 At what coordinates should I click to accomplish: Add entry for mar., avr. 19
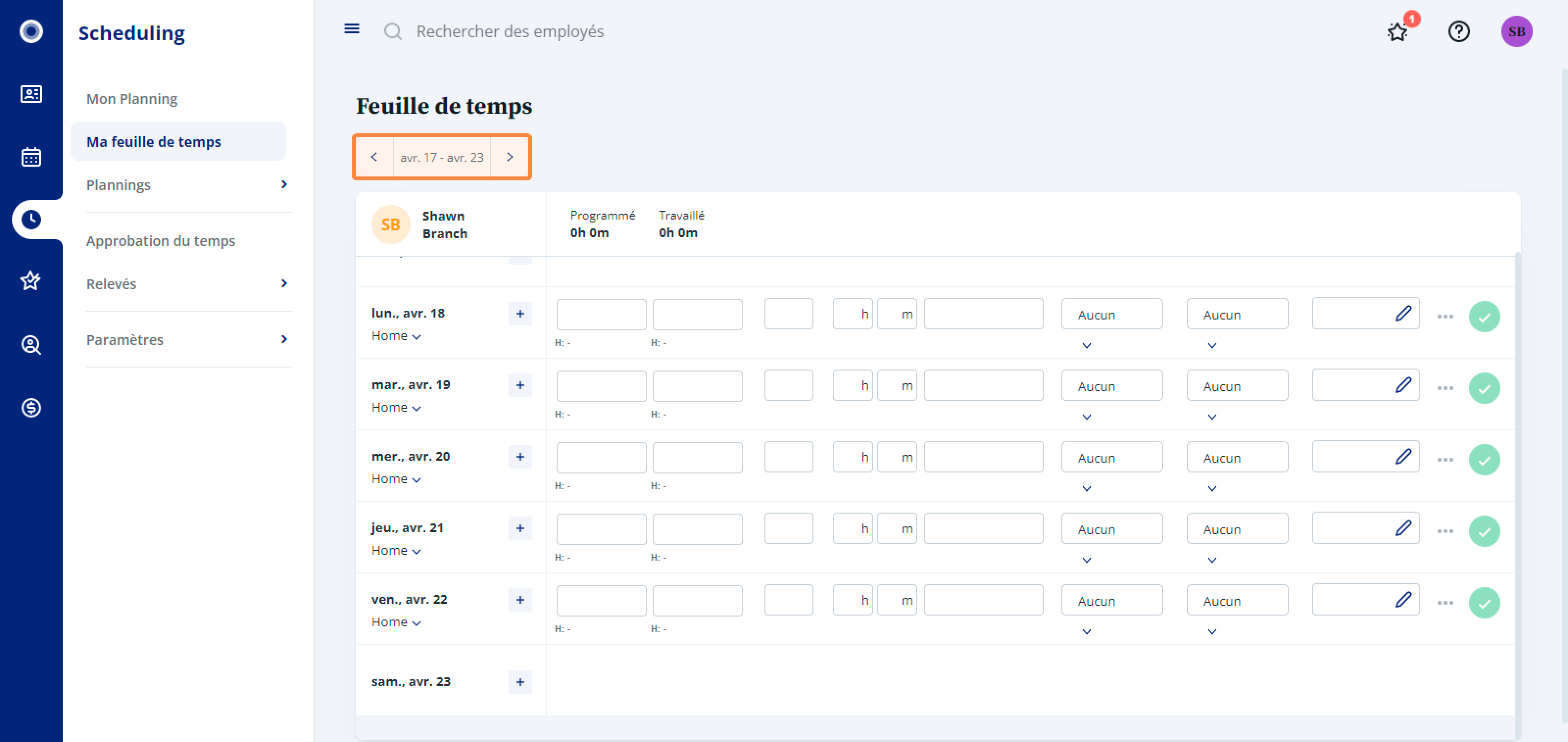coord(520,385)
